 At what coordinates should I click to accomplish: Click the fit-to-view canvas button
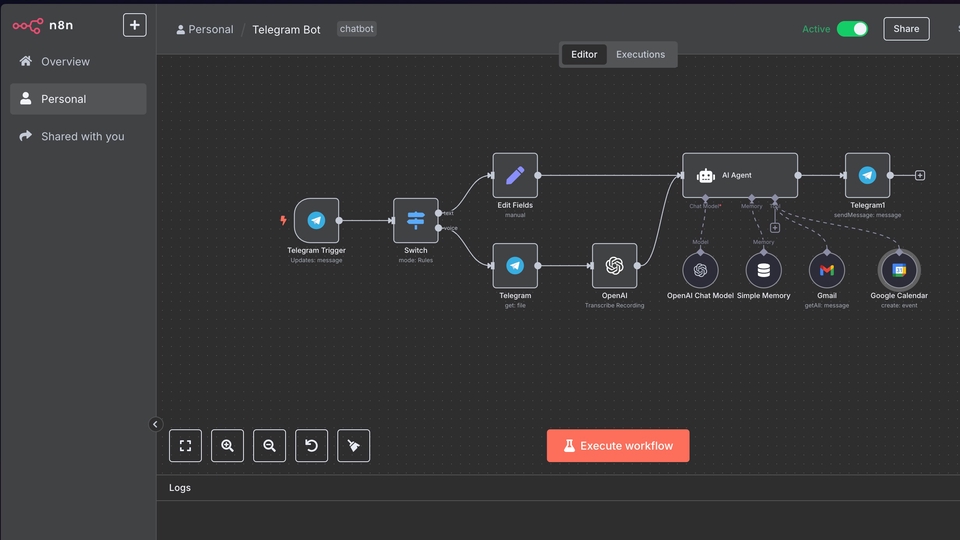coord(185,446)
